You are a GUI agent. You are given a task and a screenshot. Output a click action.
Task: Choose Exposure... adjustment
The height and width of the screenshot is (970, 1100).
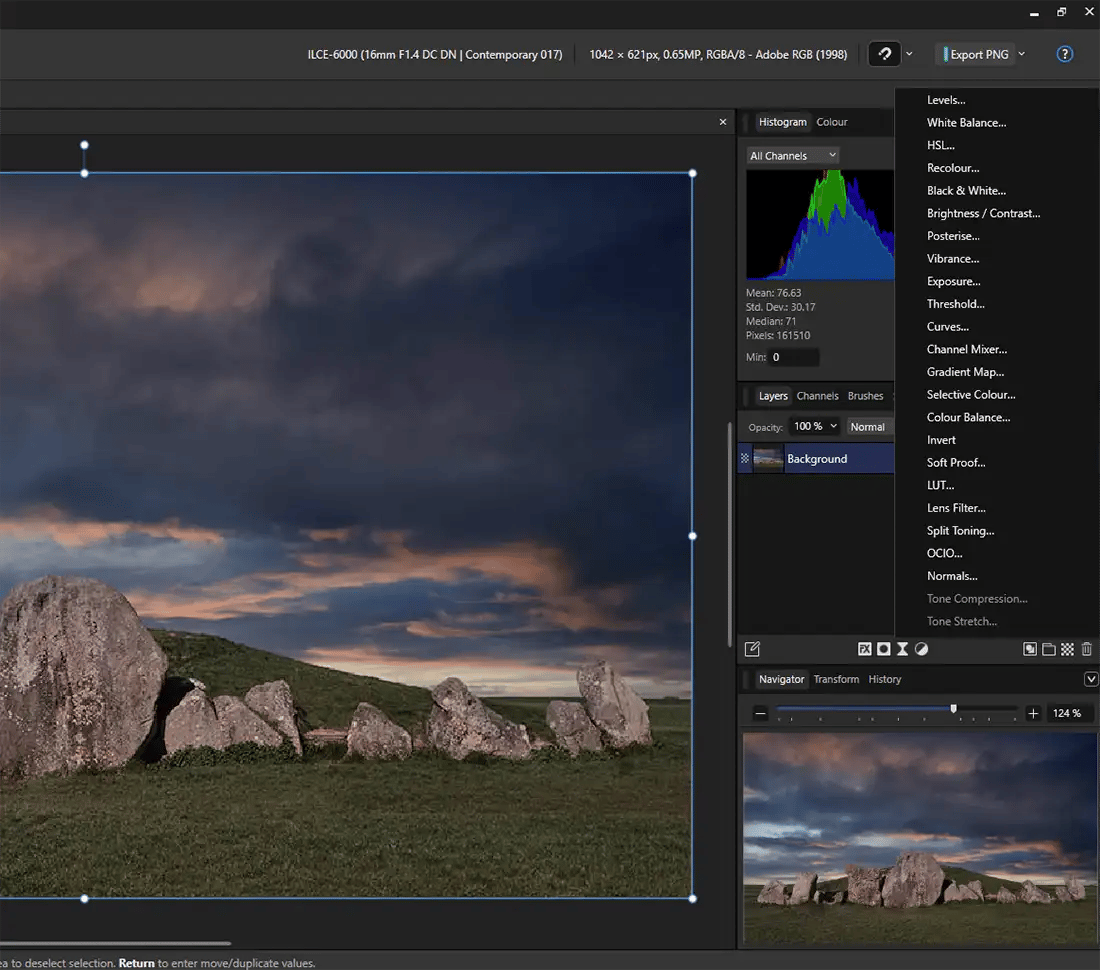point(953,281)
